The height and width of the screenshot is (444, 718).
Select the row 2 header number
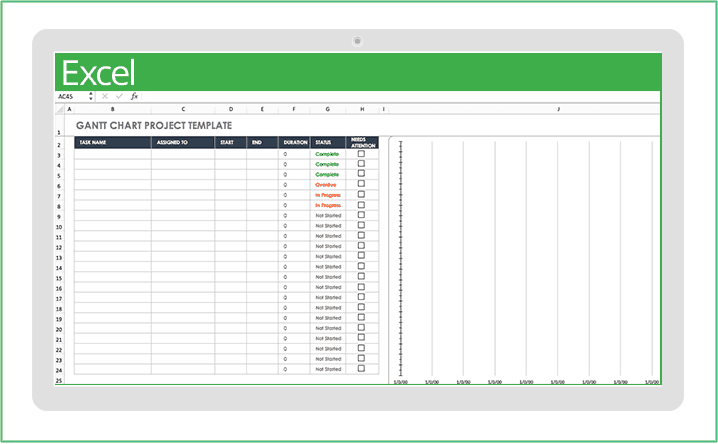pos(60,144)
